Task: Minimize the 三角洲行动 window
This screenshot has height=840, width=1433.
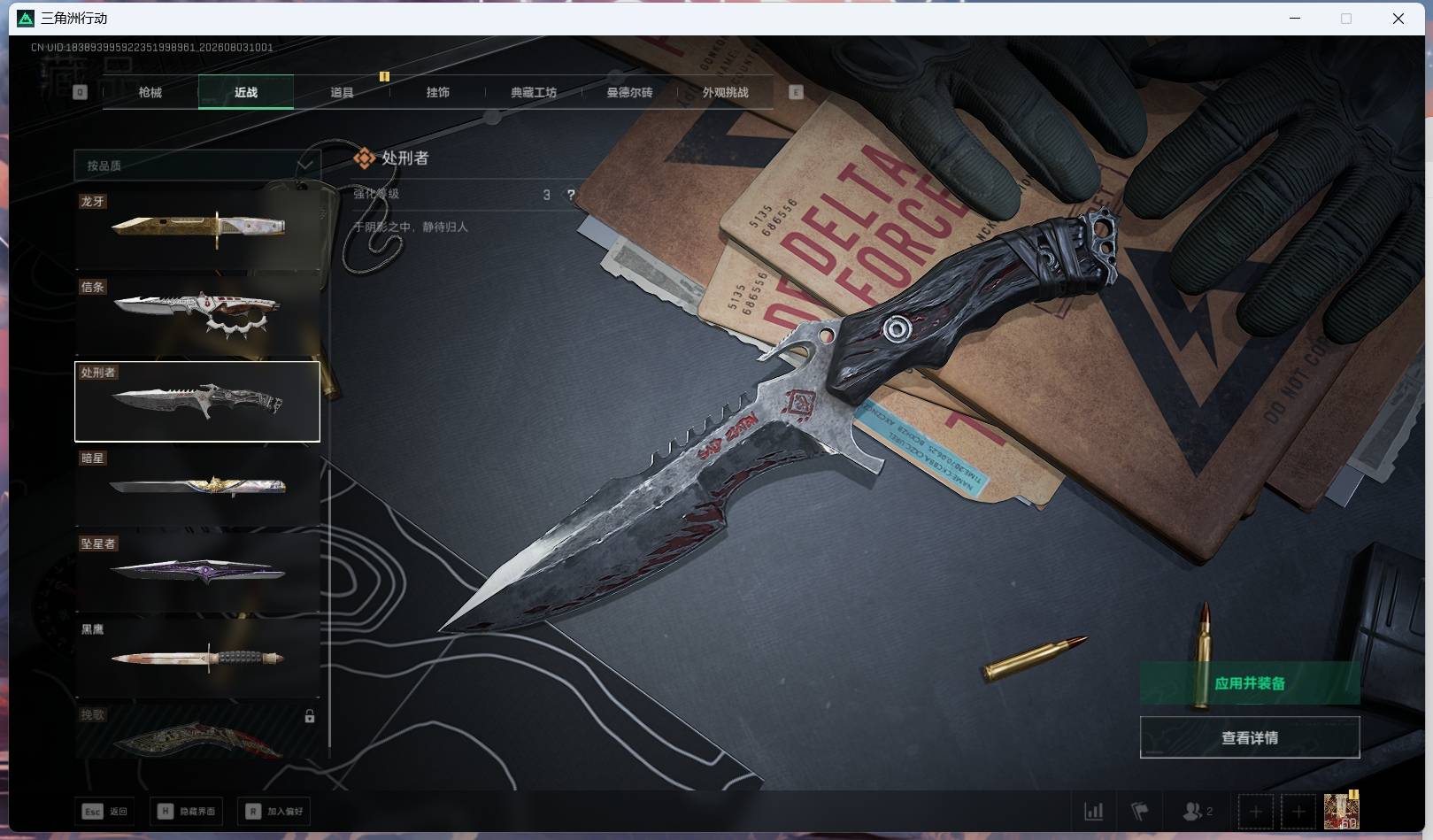Action: pyautogui.click(x=1295, y=18)
